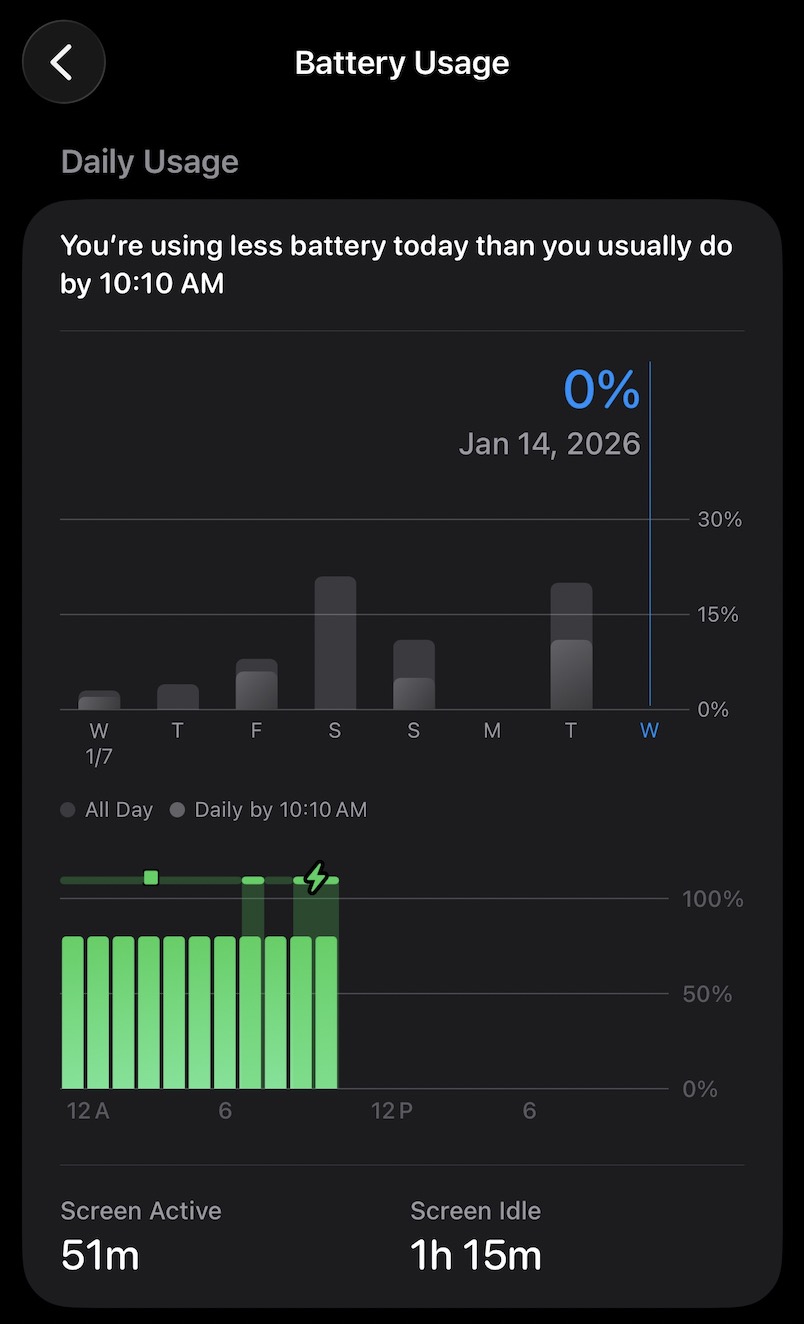Image resolution: width=804 pixels, height=1324 pixels.
Task: Tap the Daily Usage section header
Action: coord(150,162)
